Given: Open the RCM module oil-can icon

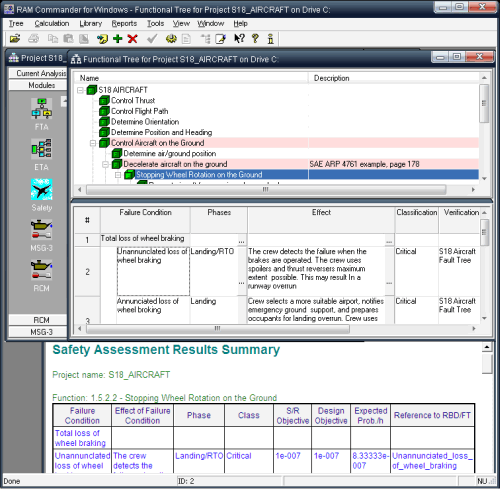Looking at the screenshot, I should coord(41,270).
